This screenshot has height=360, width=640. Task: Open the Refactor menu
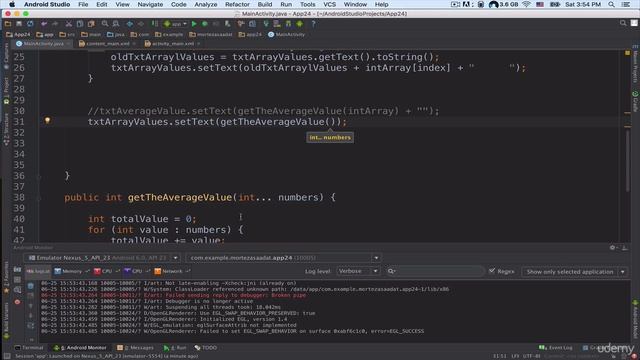tap(237, 4)
